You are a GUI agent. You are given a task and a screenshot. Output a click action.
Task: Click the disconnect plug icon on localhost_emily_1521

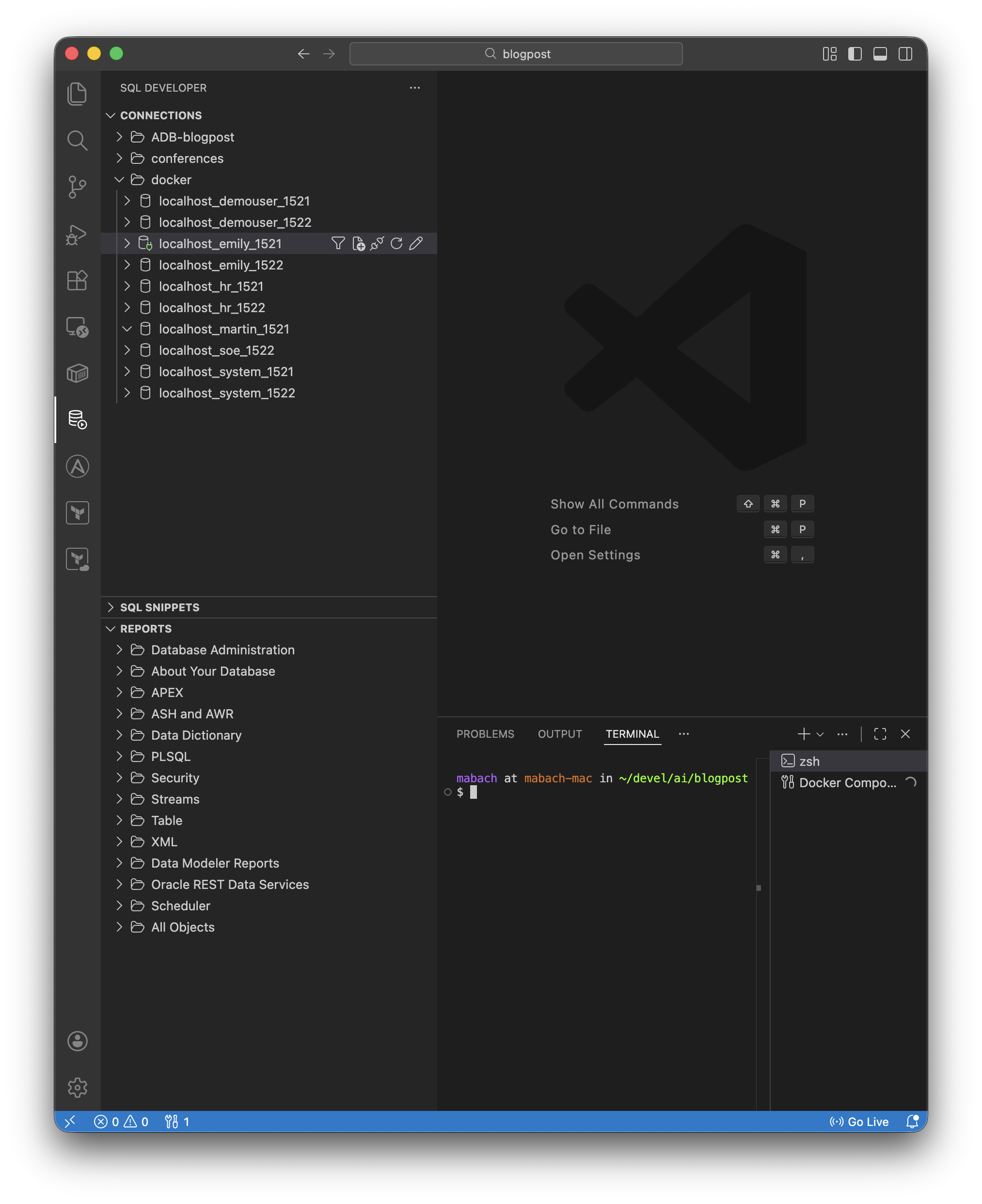(x=377, y=243)
